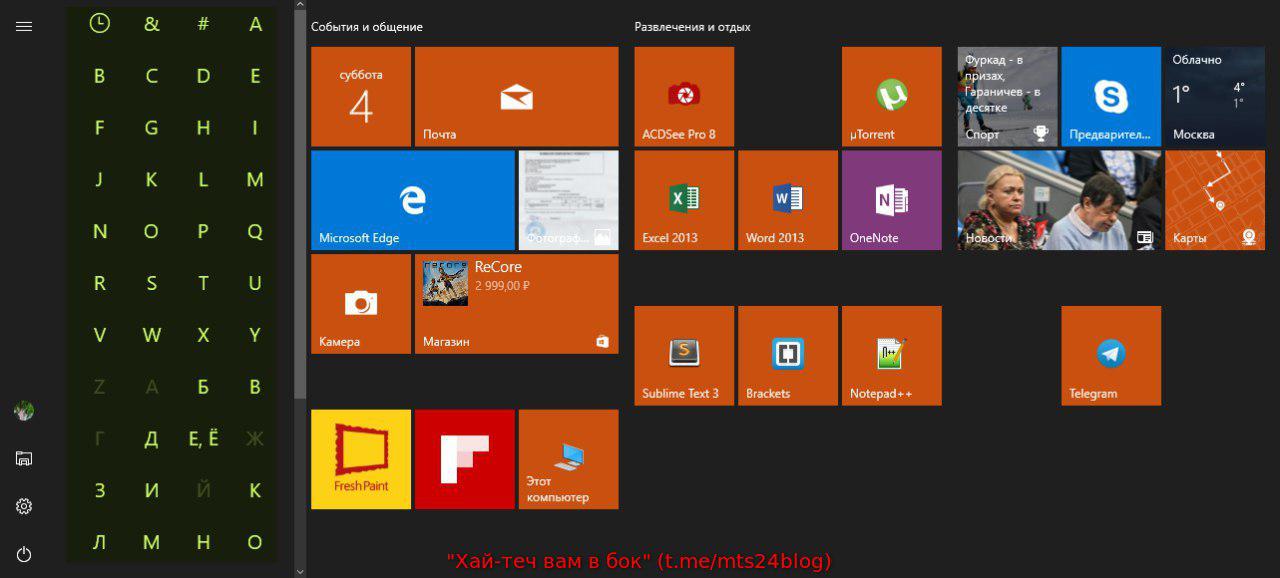Jump to recently added clock icon

pyautogui.click(x=99, y=23)
